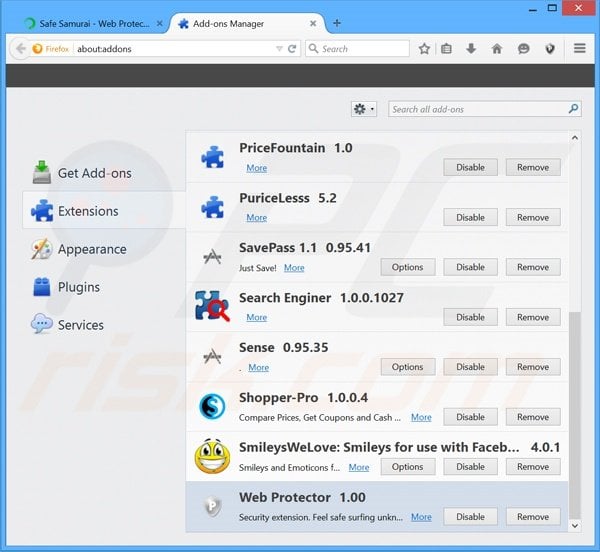Select the Add-ons Manager tab
Viewport: 600px width, 552px height.
[248, 23]
